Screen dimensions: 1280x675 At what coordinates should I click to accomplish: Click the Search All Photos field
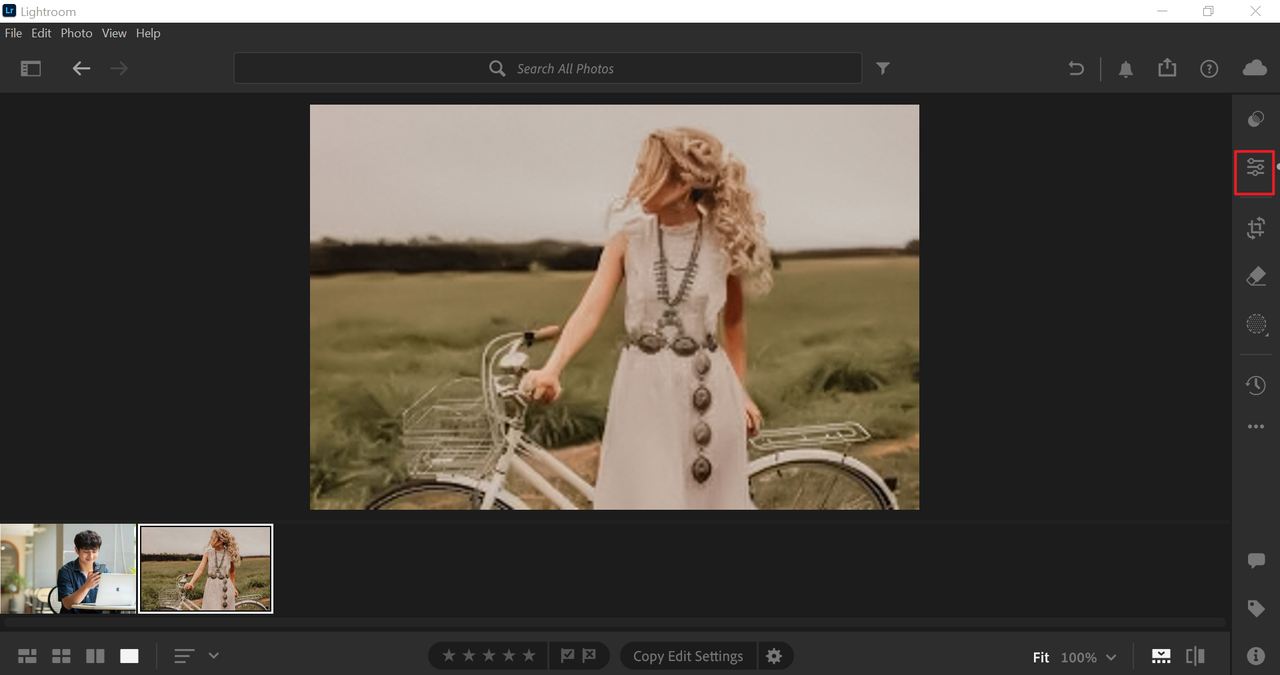tap(548, 68)
